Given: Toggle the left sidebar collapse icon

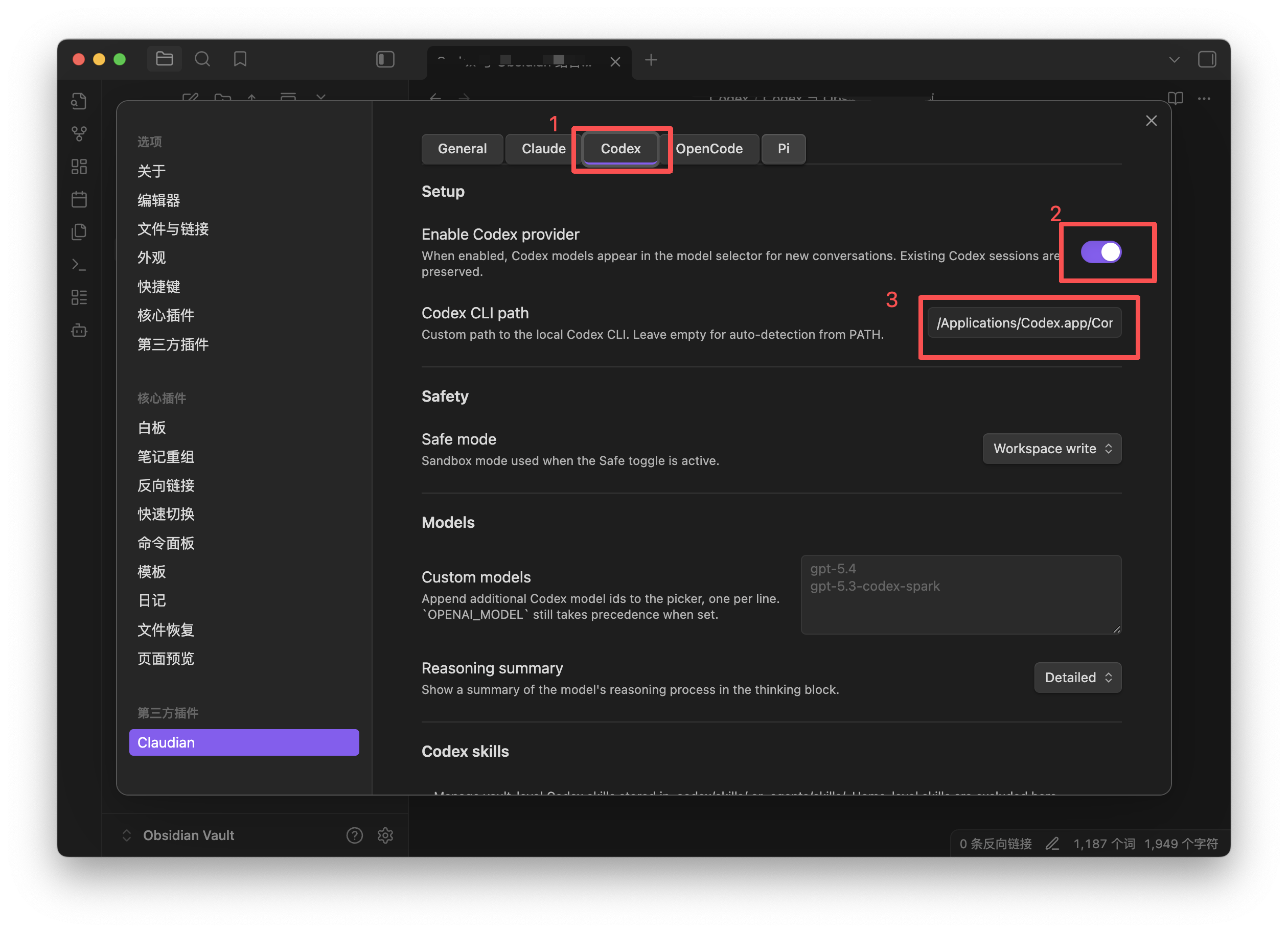Looking at the screenshot, I should tap(385, 59).
